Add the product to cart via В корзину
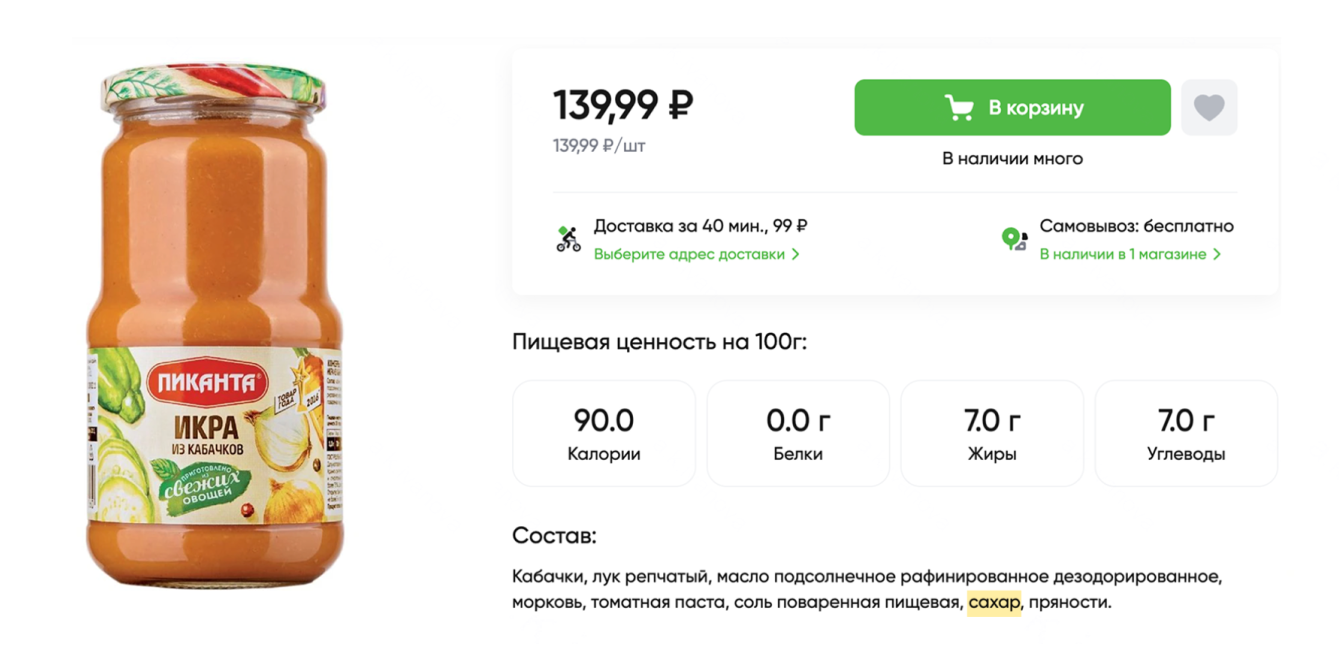1339x647 pixels. pos(1012,106)
